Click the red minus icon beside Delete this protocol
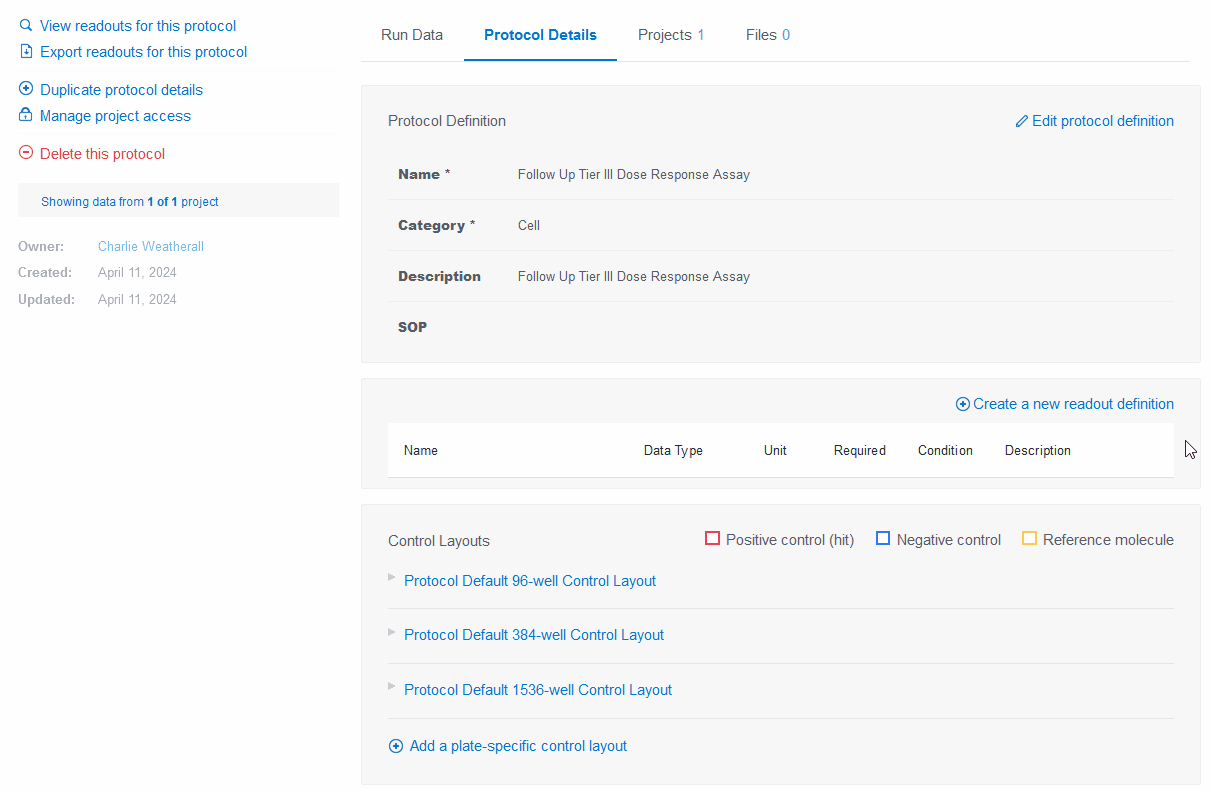This screenshot has width=1212, height=791. 26,153
